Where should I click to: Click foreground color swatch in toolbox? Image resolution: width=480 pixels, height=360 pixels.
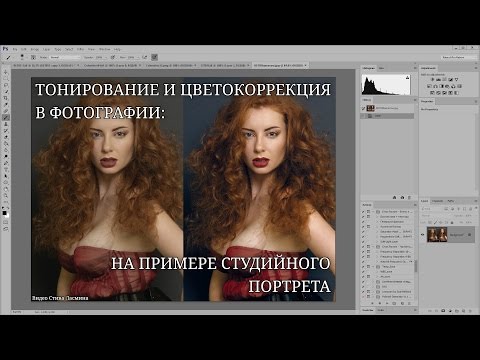4,213
